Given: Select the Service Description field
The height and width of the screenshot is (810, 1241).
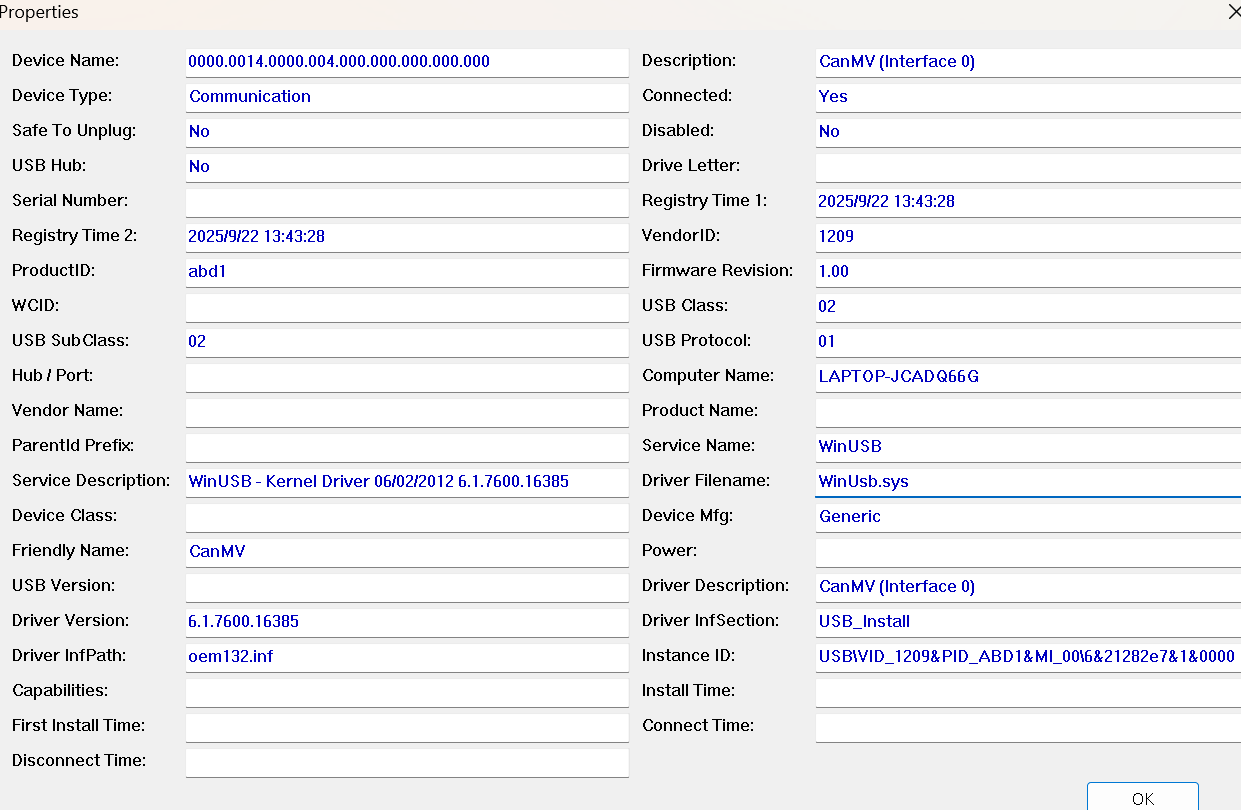Looking at the screenshot, I should coord(406,482).
